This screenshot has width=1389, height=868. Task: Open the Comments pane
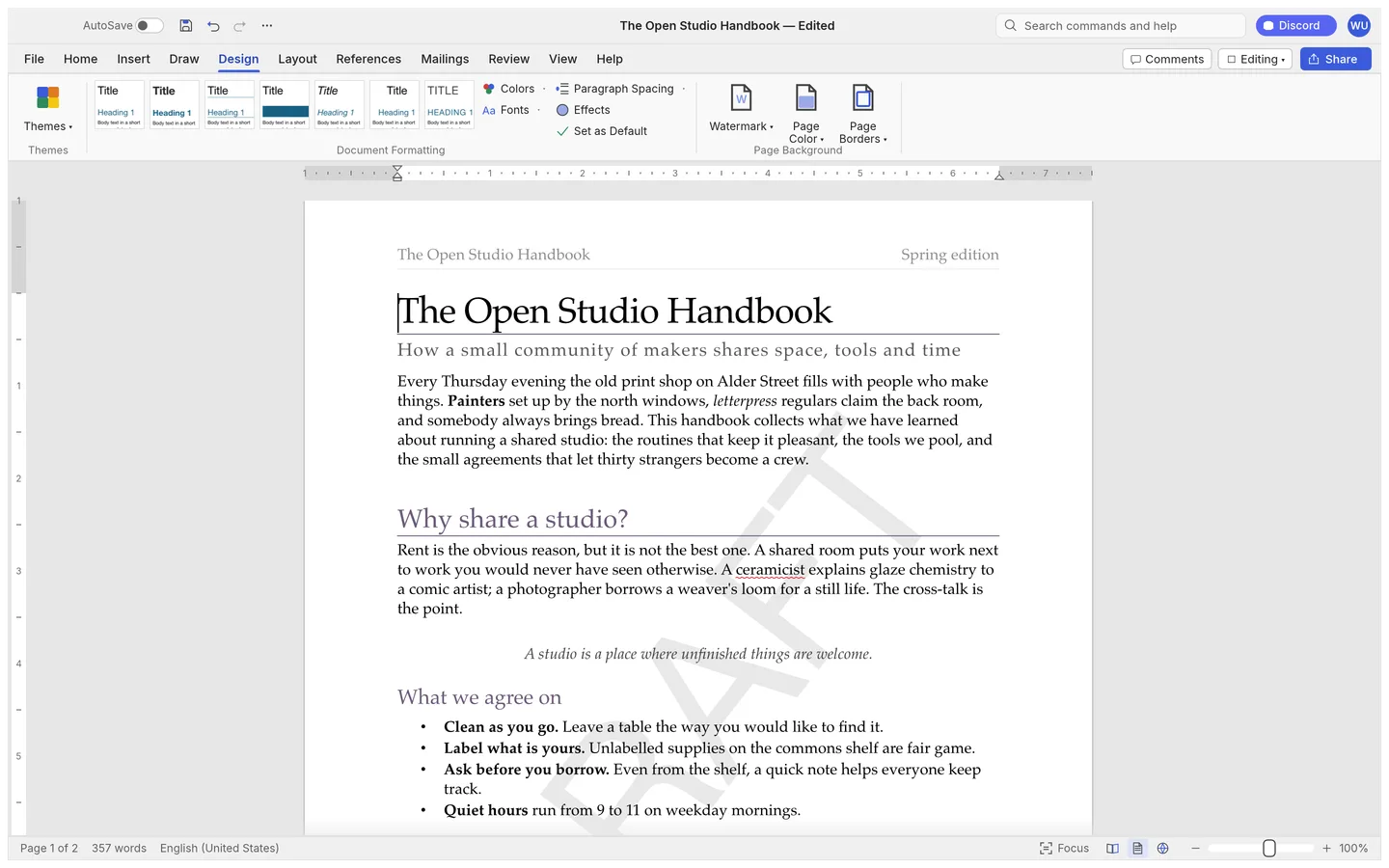1167,59
